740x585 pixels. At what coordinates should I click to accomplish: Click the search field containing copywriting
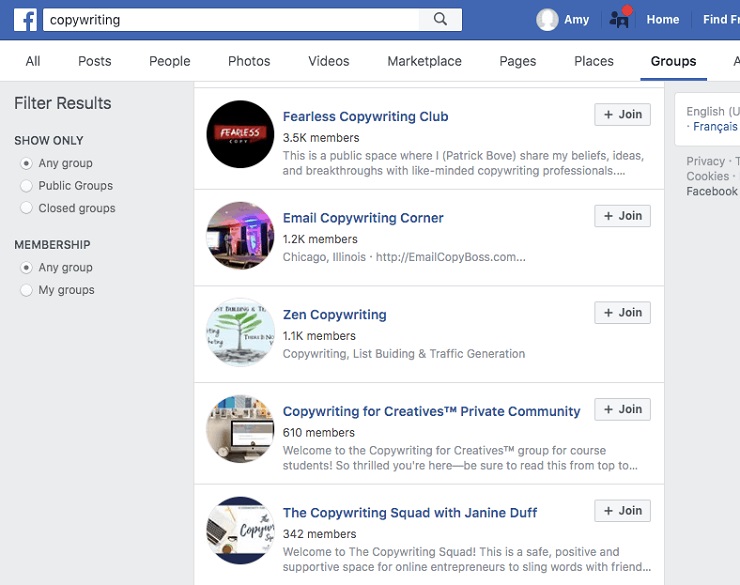[x=231, y=20]
